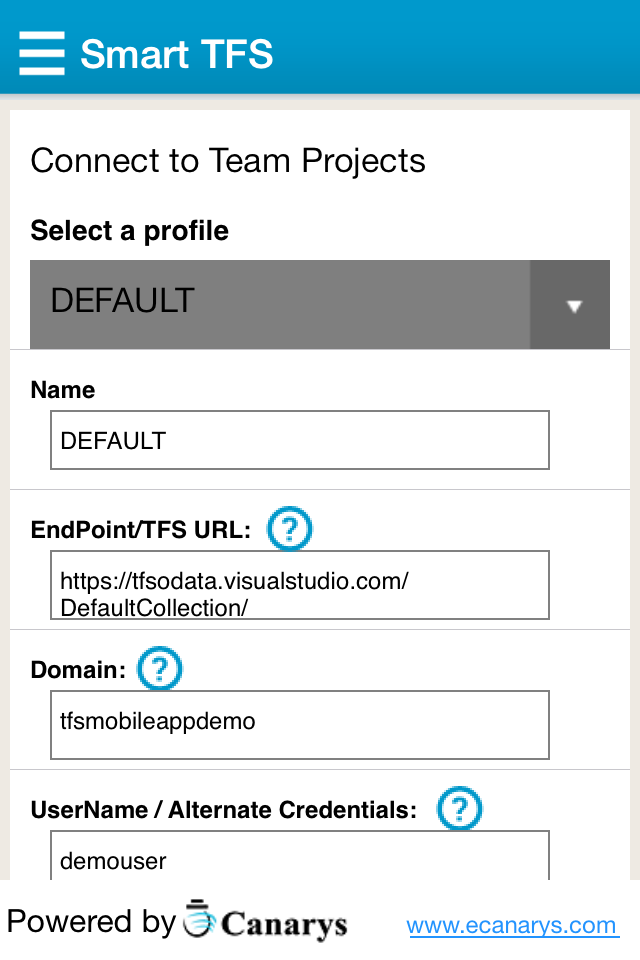Click the EndPoint/TFS URL help icon
Image resolution: width=640 pixels, height=960 pixels.
[290, 528]
